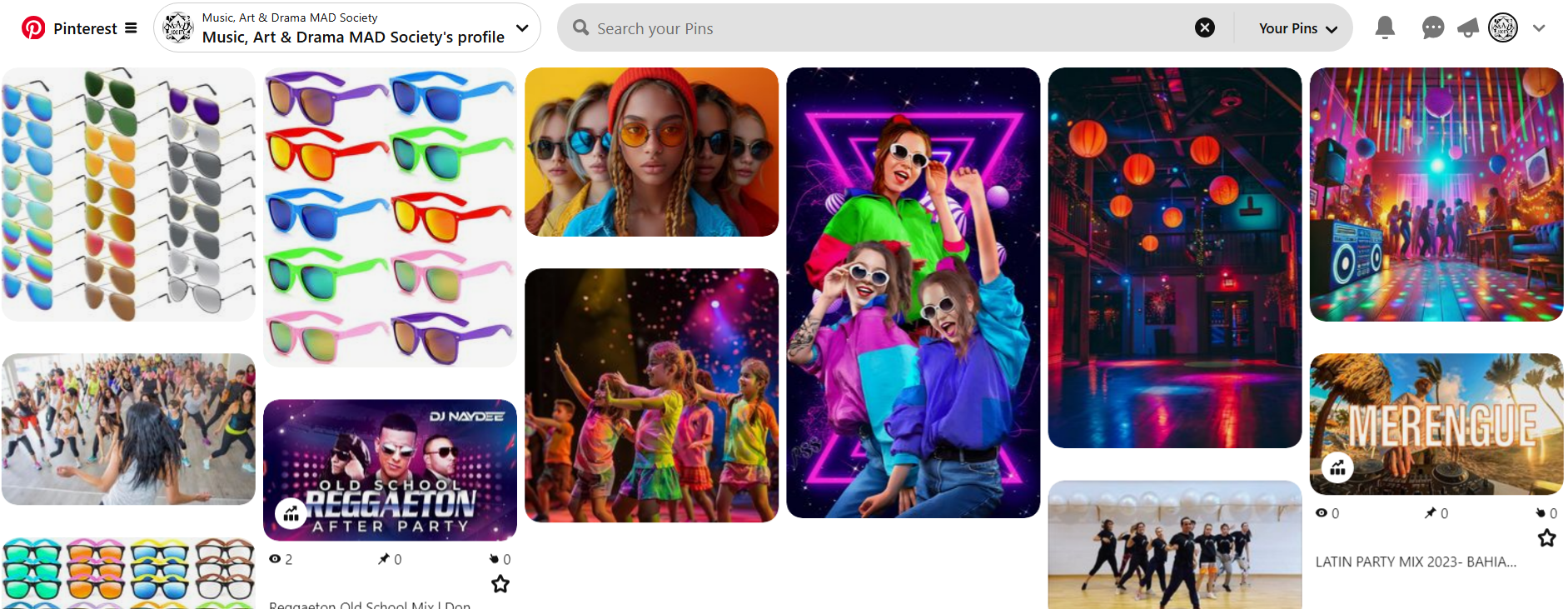The height and width of the screenshot is (609, 1568).
Task: Clear the search with the X button
Action: (x=1204, y=27)
